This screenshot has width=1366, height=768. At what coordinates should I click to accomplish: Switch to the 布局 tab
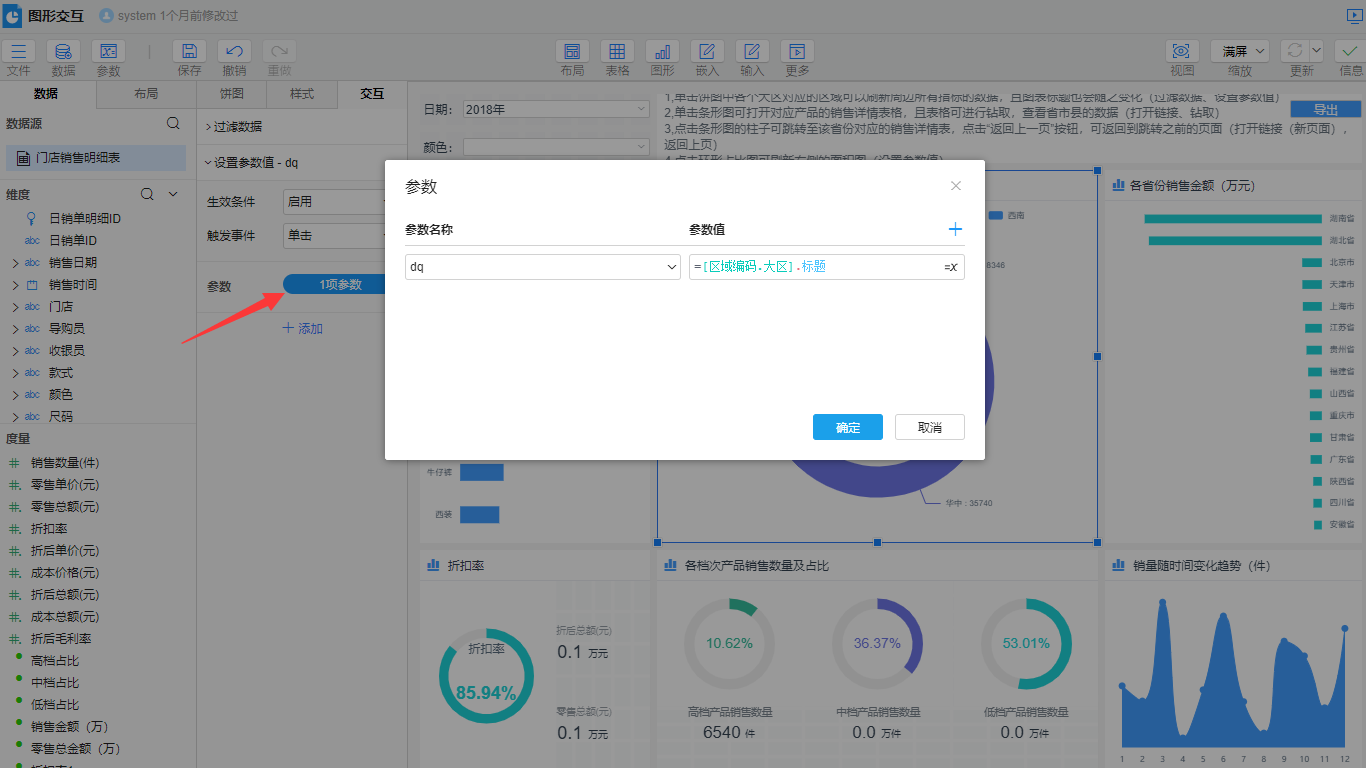tap(146, 94)
